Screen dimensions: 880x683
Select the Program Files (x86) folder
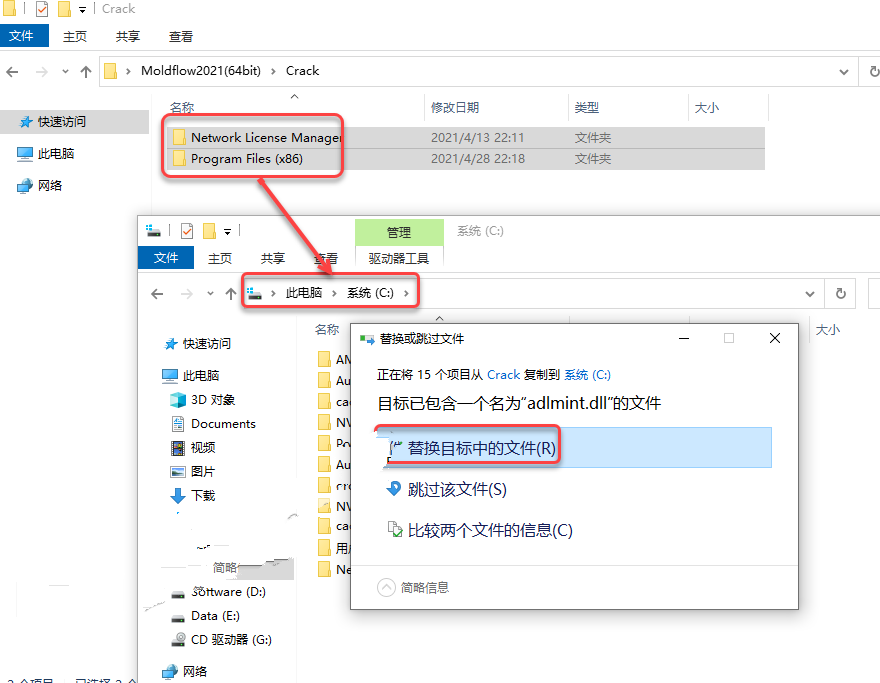[x=247, y=159]
